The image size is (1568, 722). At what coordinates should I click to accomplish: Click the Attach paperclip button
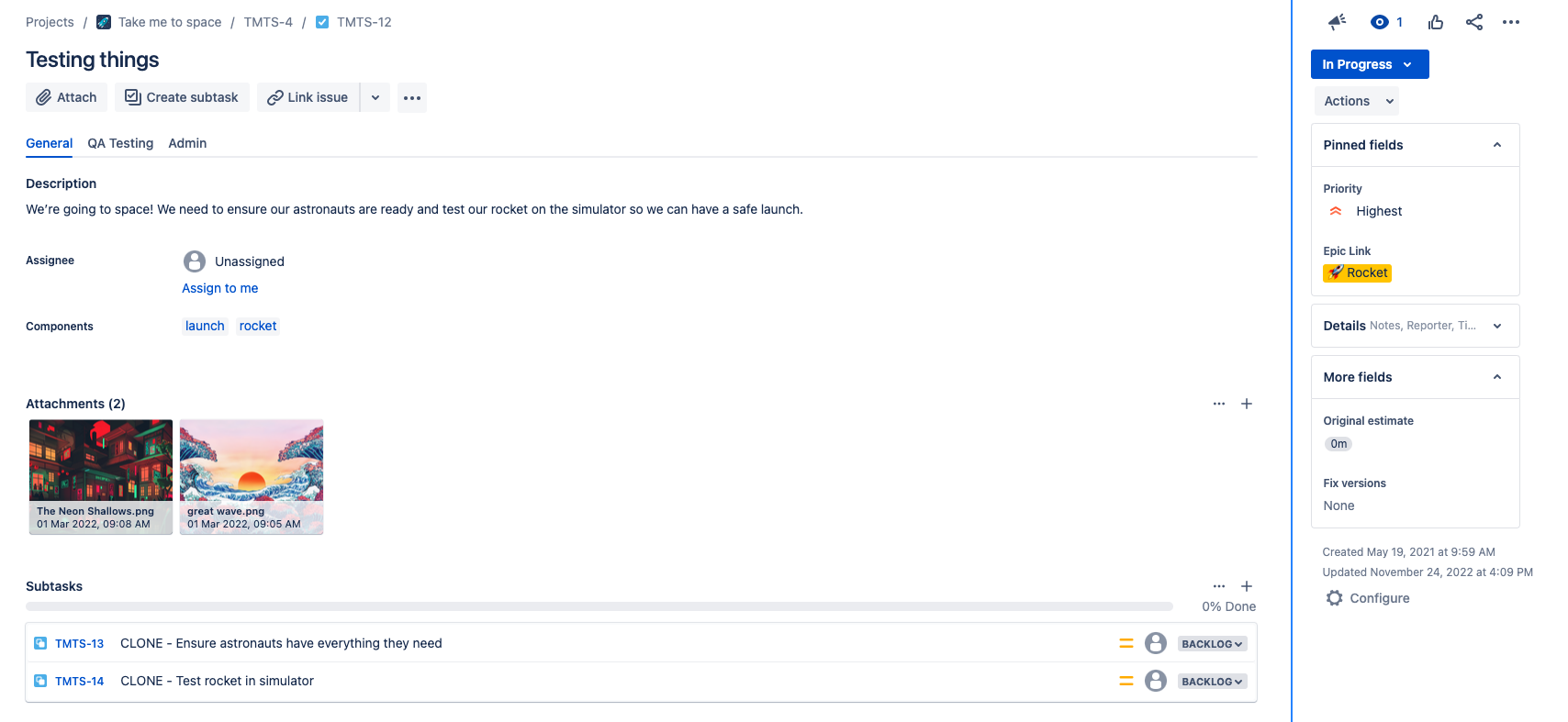click(x=66, y=97)
